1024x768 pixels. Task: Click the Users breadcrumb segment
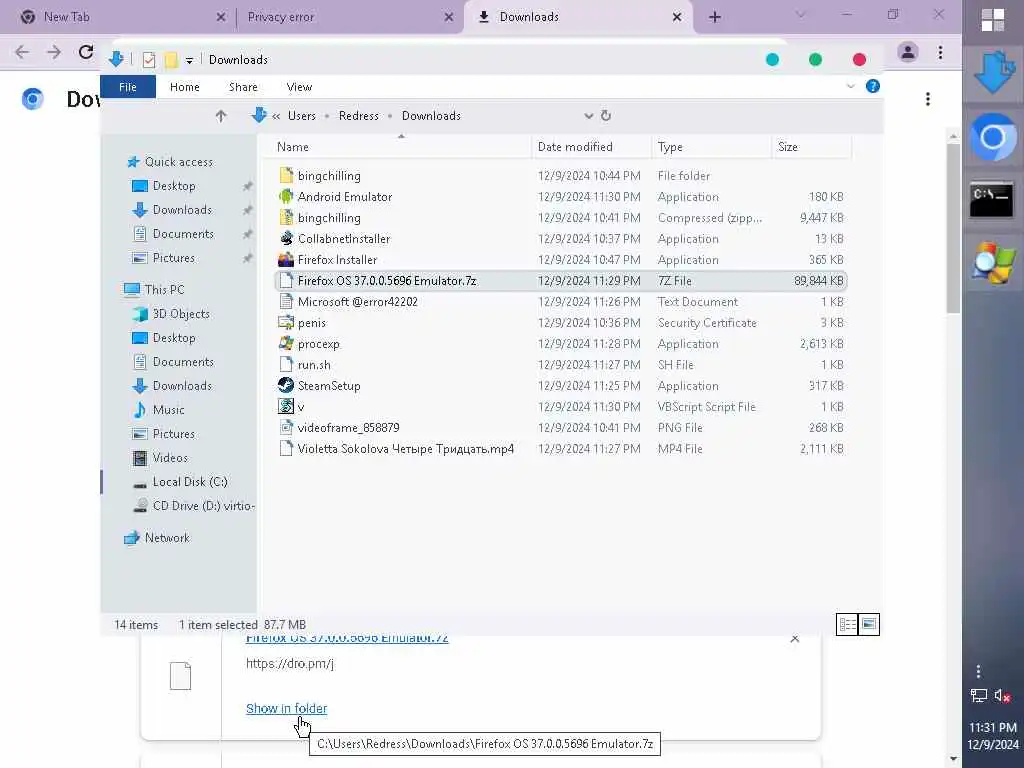[302, 116]
